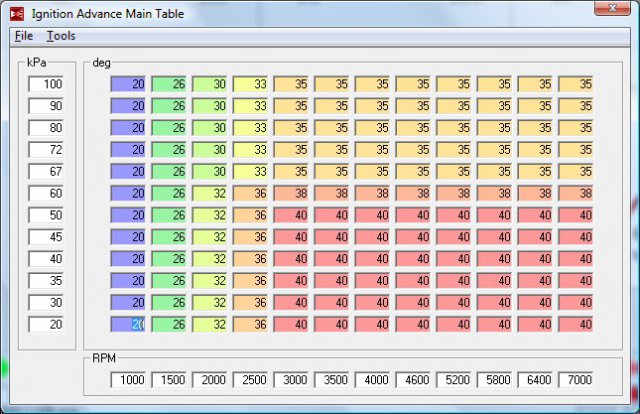Click the 20 kPa load bin field

[x=46, y=324]
